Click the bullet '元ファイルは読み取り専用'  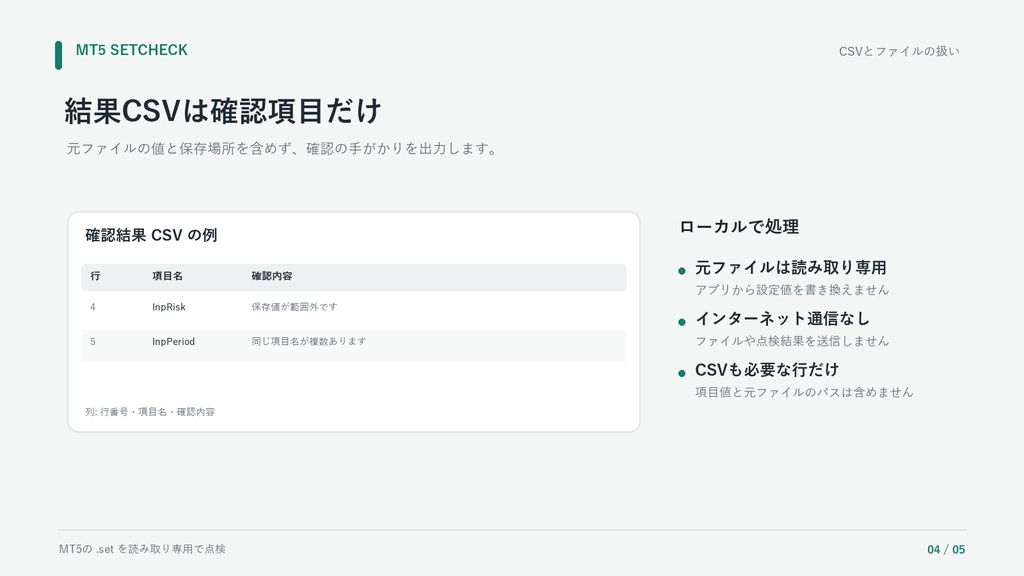click(x=791, y=268)
